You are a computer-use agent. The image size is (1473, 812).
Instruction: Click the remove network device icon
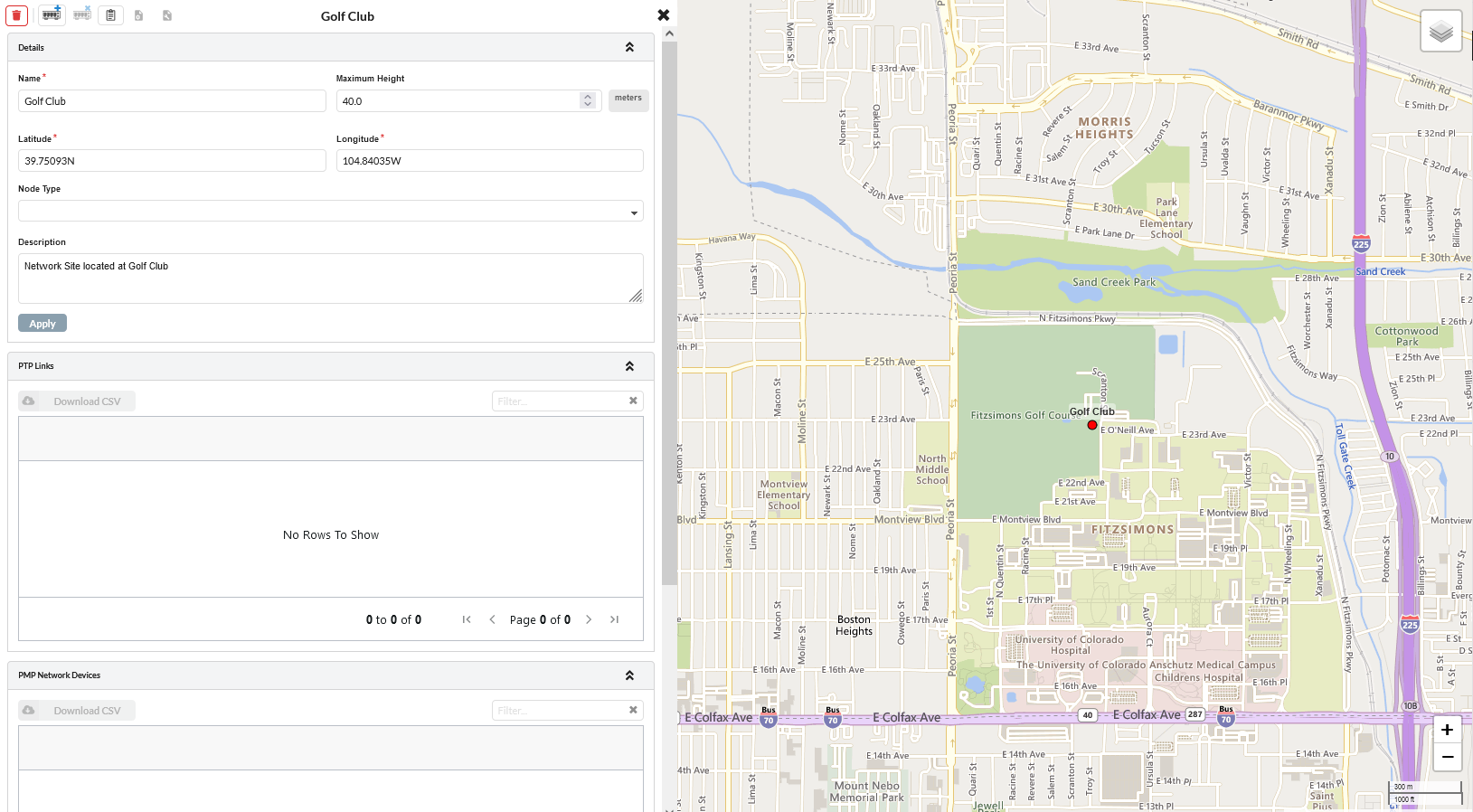[82, 14]
